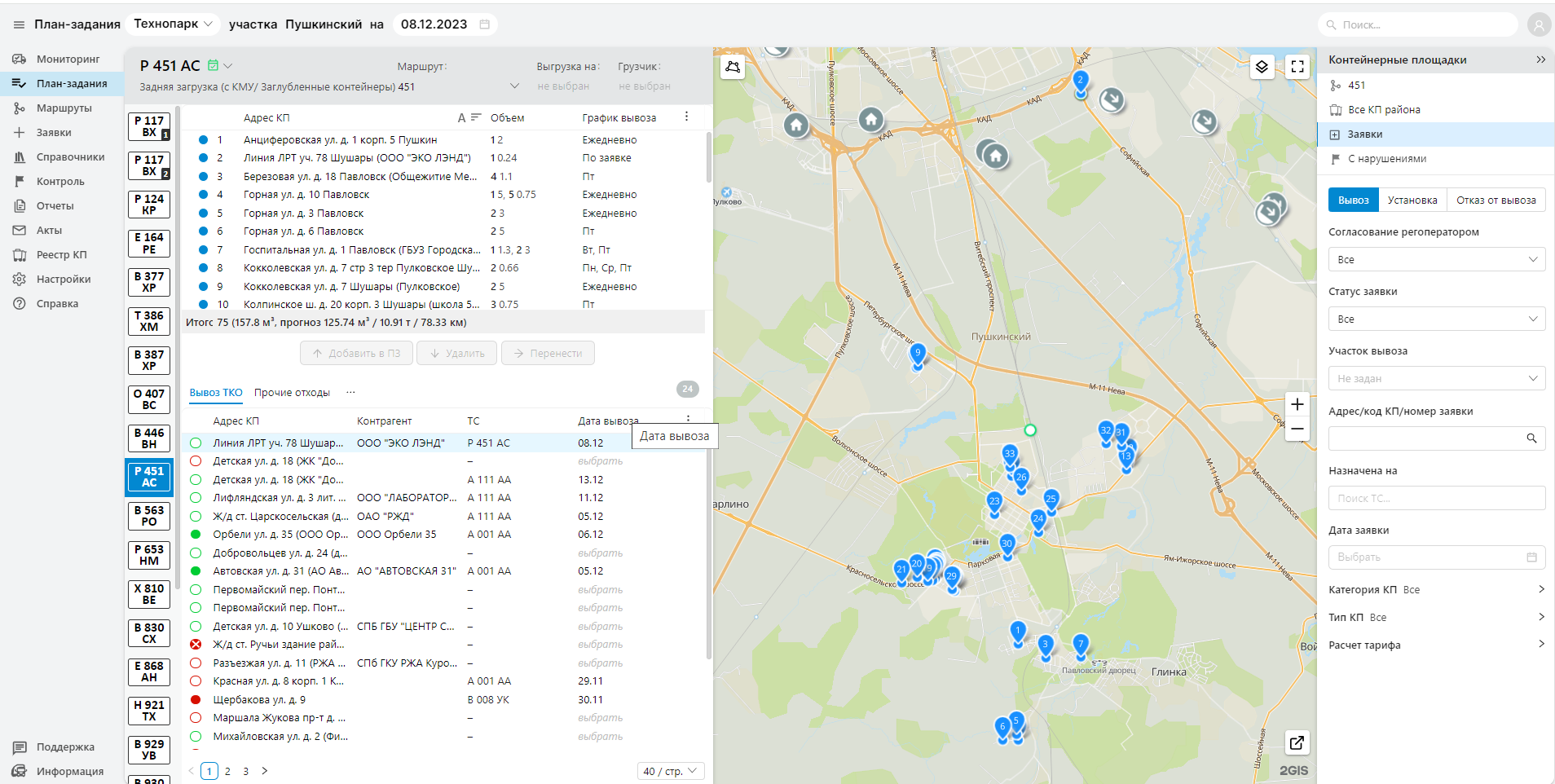This screenshot has width=1555, height=784.
Task: Toggle fullscreen map view
Action: point(1297,67)
